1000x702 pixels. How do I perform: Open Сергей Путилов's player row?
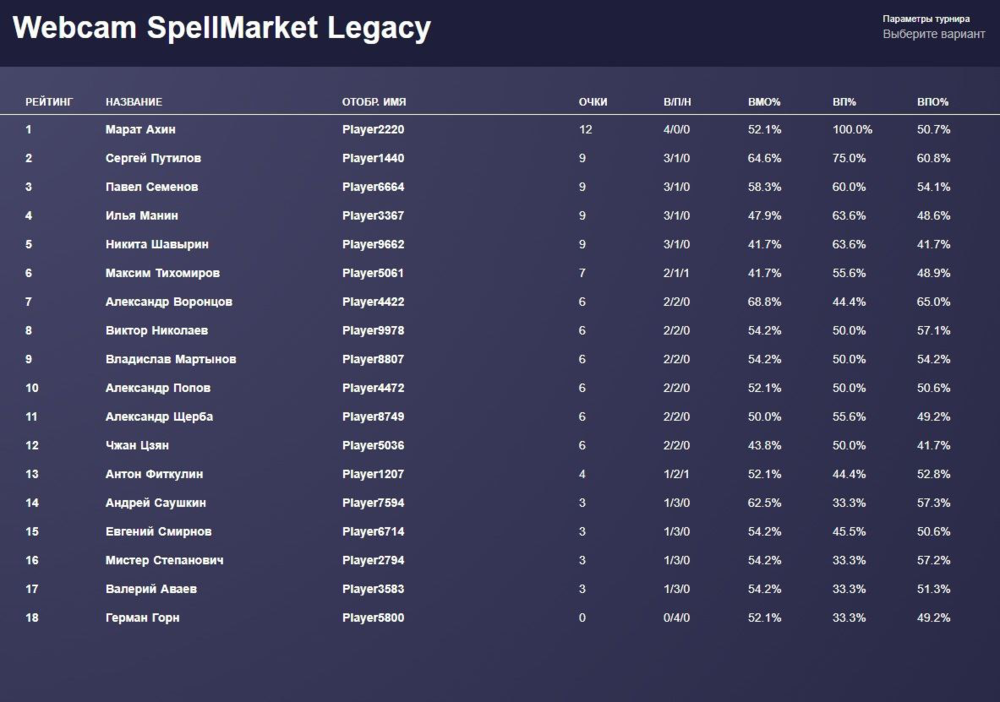(x=153, y=158)
